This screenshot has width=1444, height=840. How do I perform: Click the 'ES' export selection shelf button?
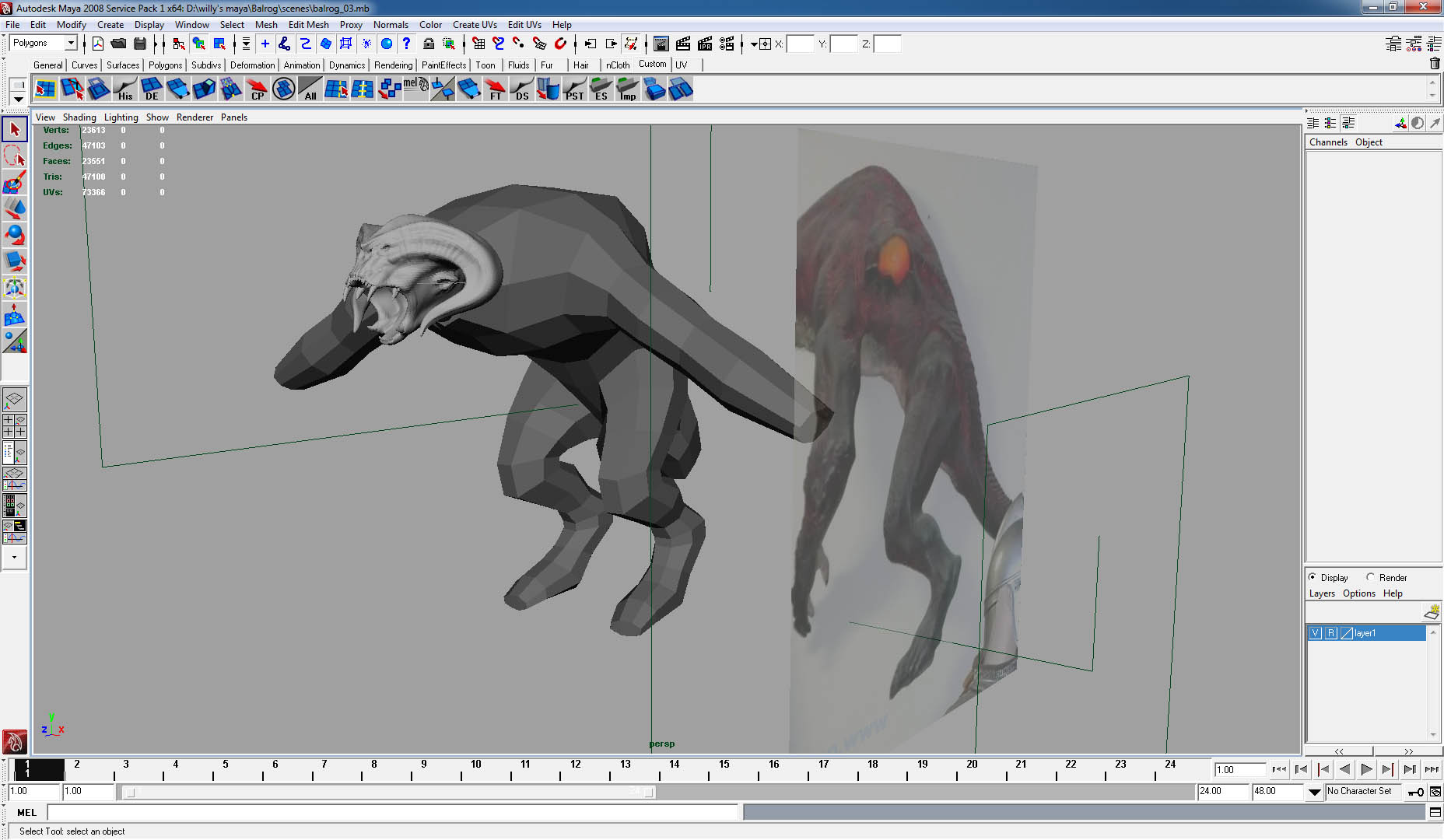pos(601,89)
